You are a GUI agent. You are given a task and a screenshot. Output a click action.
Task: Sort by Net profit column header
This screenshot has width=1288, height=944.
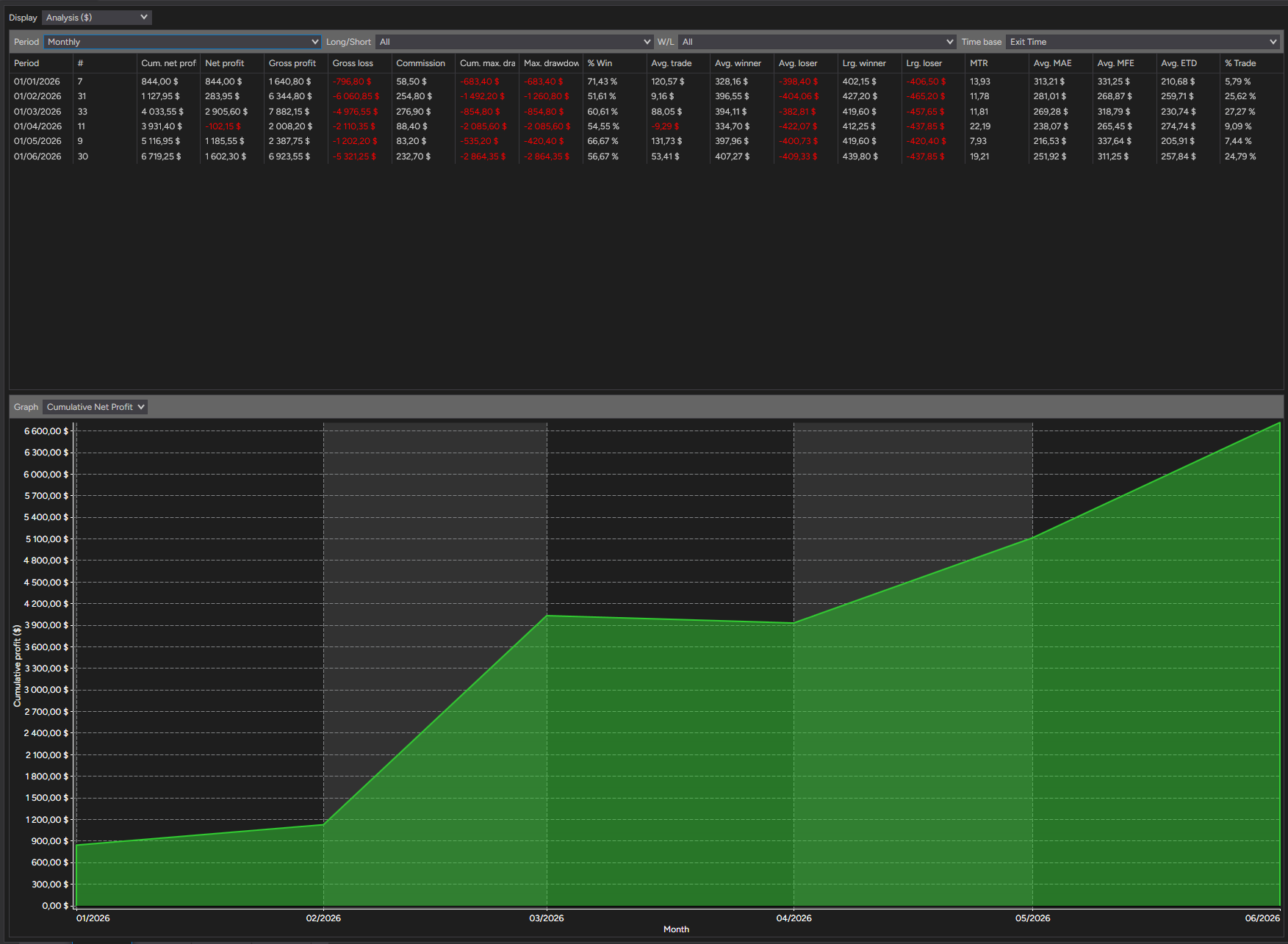231,63
